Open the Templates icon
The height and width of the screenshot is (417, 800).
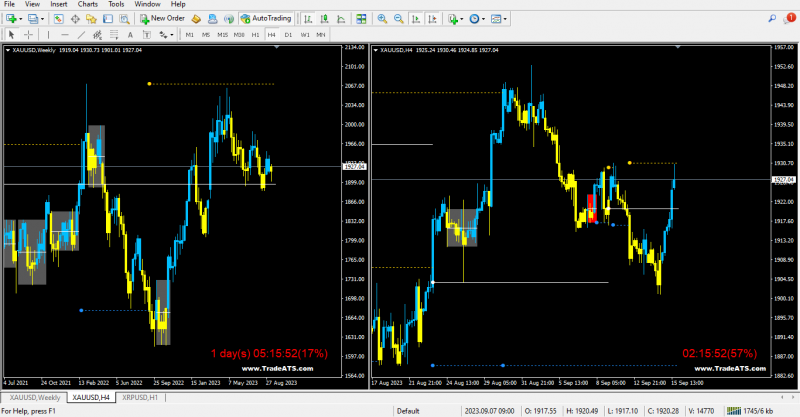click(x=496, y=19)
